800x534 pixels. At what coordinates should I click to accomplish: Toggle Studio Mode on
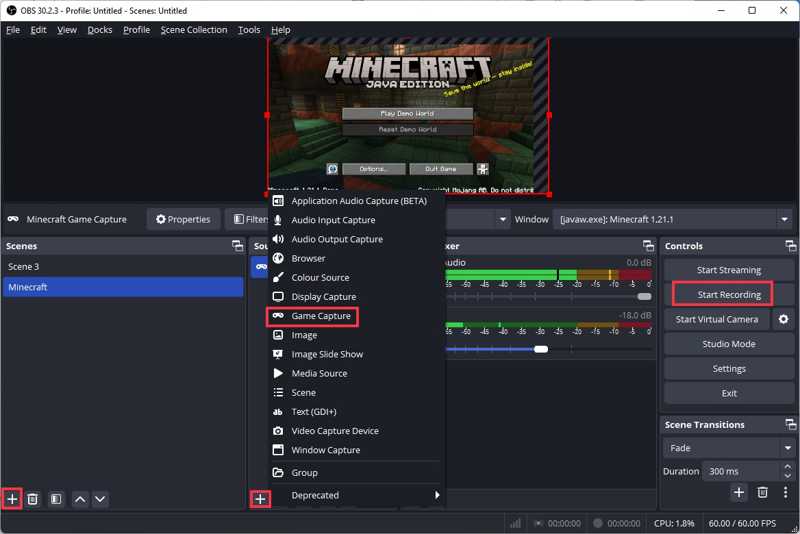tap(728, 344)
